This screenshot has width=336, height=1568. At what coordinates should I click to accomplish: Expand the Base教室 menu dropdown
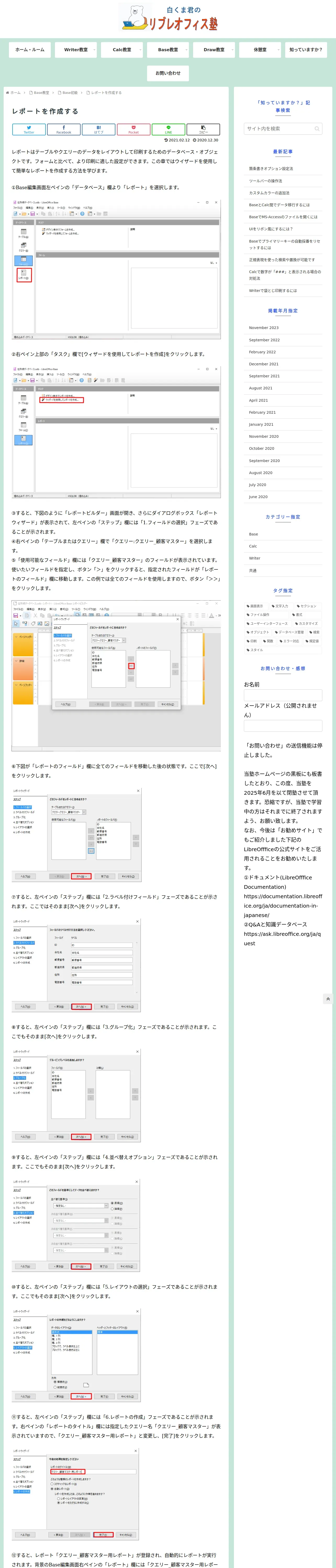[x=168, y=50]
